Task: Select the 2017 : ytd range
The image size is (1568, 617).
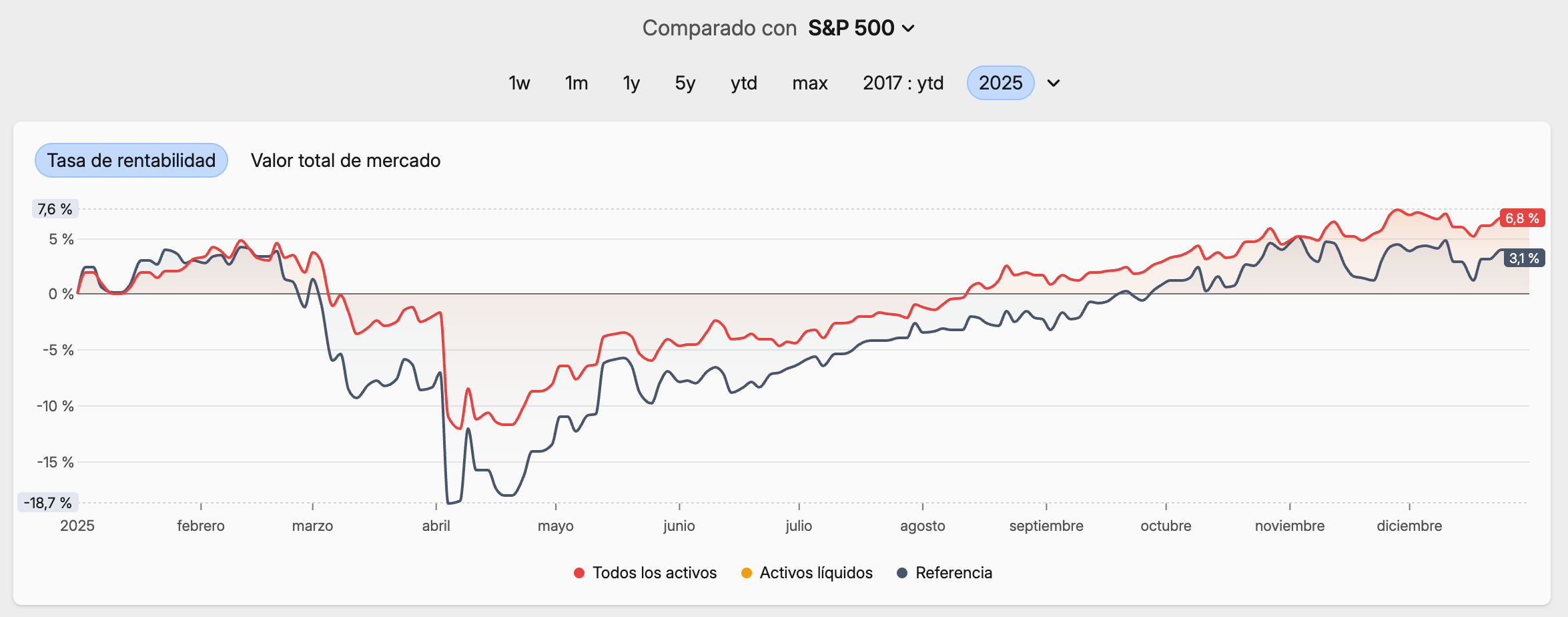Action: (x=903, y=83)
